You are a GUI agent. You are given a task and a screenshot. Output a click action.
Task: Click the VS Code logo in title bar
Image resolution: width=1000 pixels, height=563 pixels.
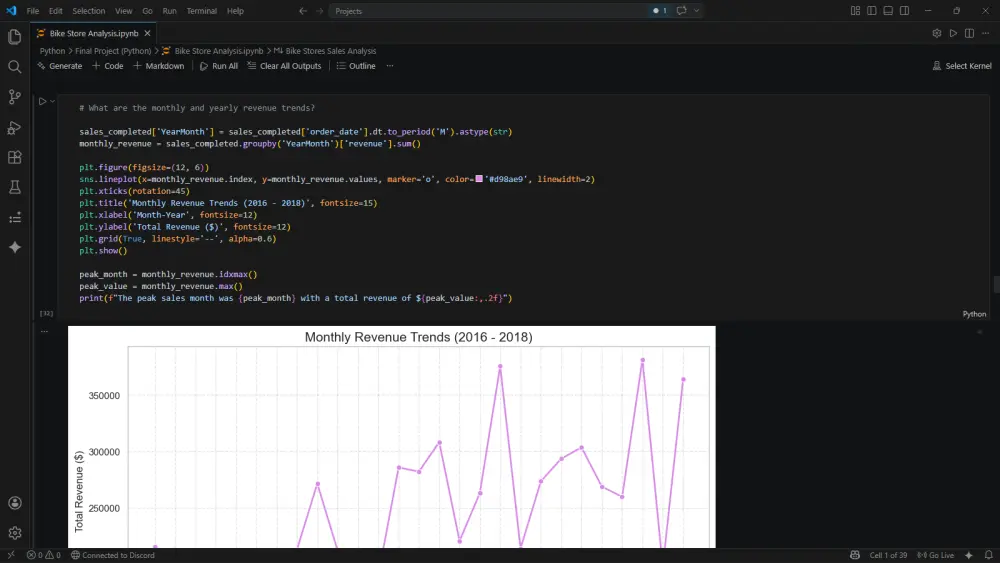[11, 11]
